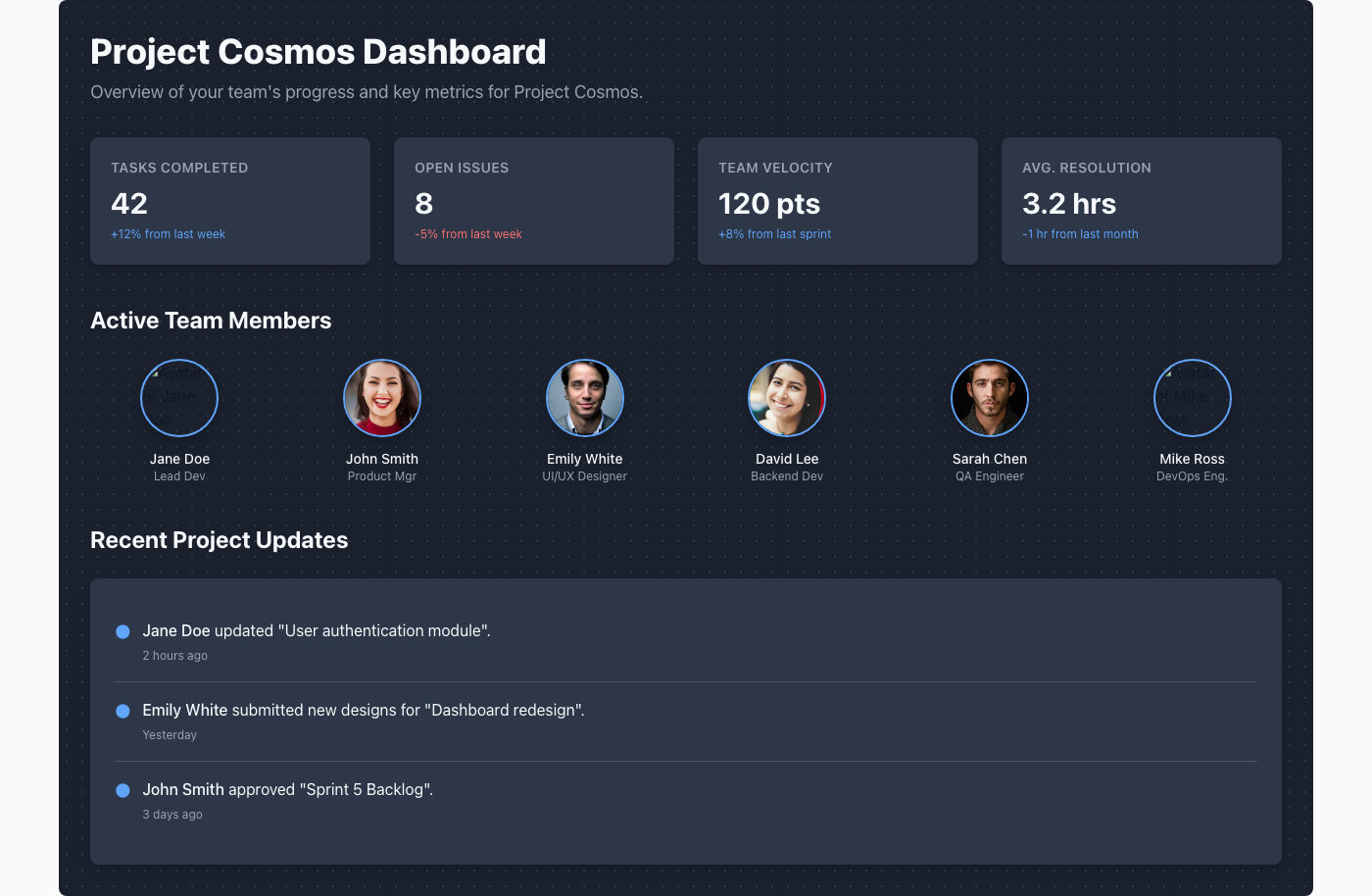Click Jane Doe's avatar picture
Viewport: 1372px width, 896px height.
tap(179, 398)
